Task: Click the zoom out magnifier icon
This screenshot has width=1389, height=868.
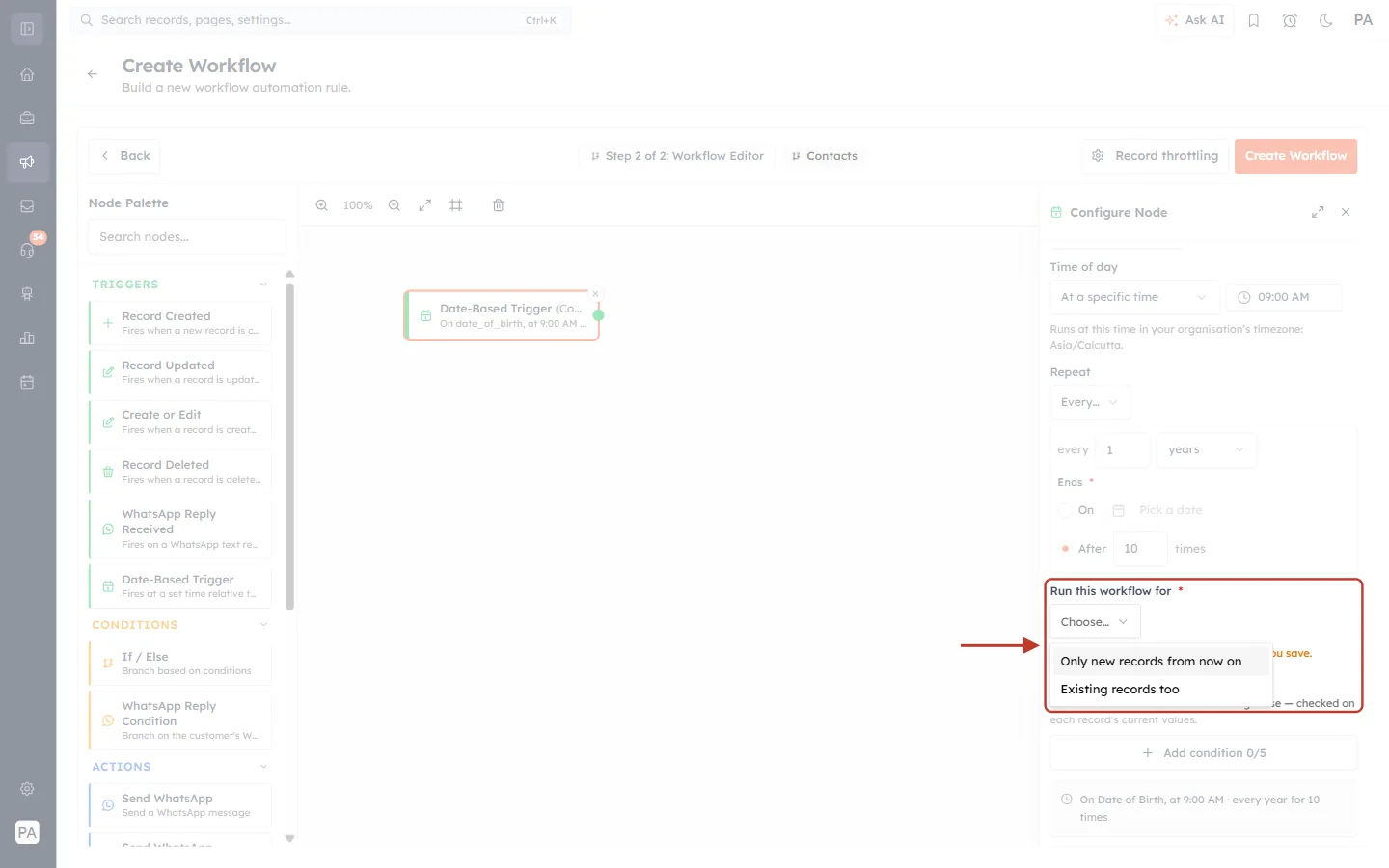Action: [395, 205]
